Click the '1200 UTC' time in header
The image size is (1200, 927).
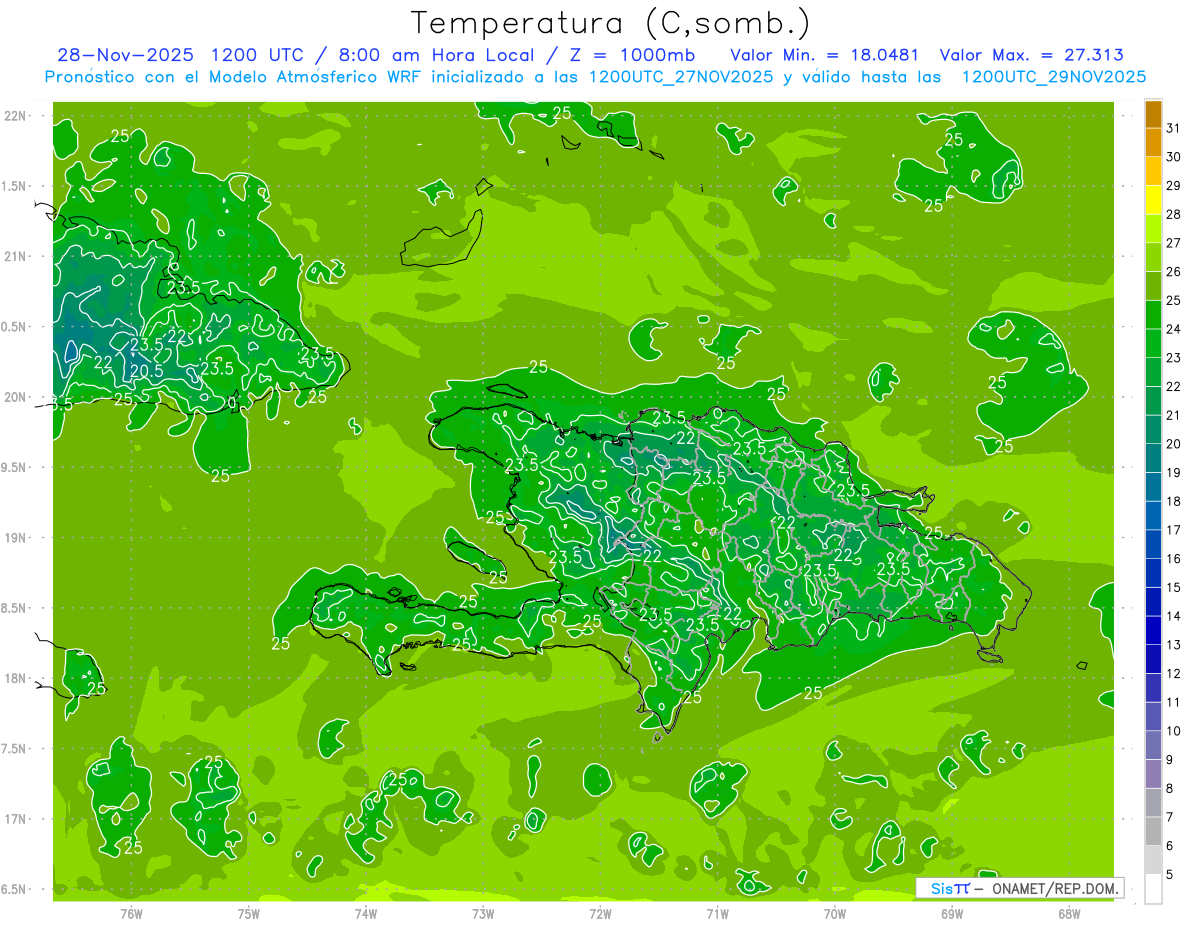258,55
